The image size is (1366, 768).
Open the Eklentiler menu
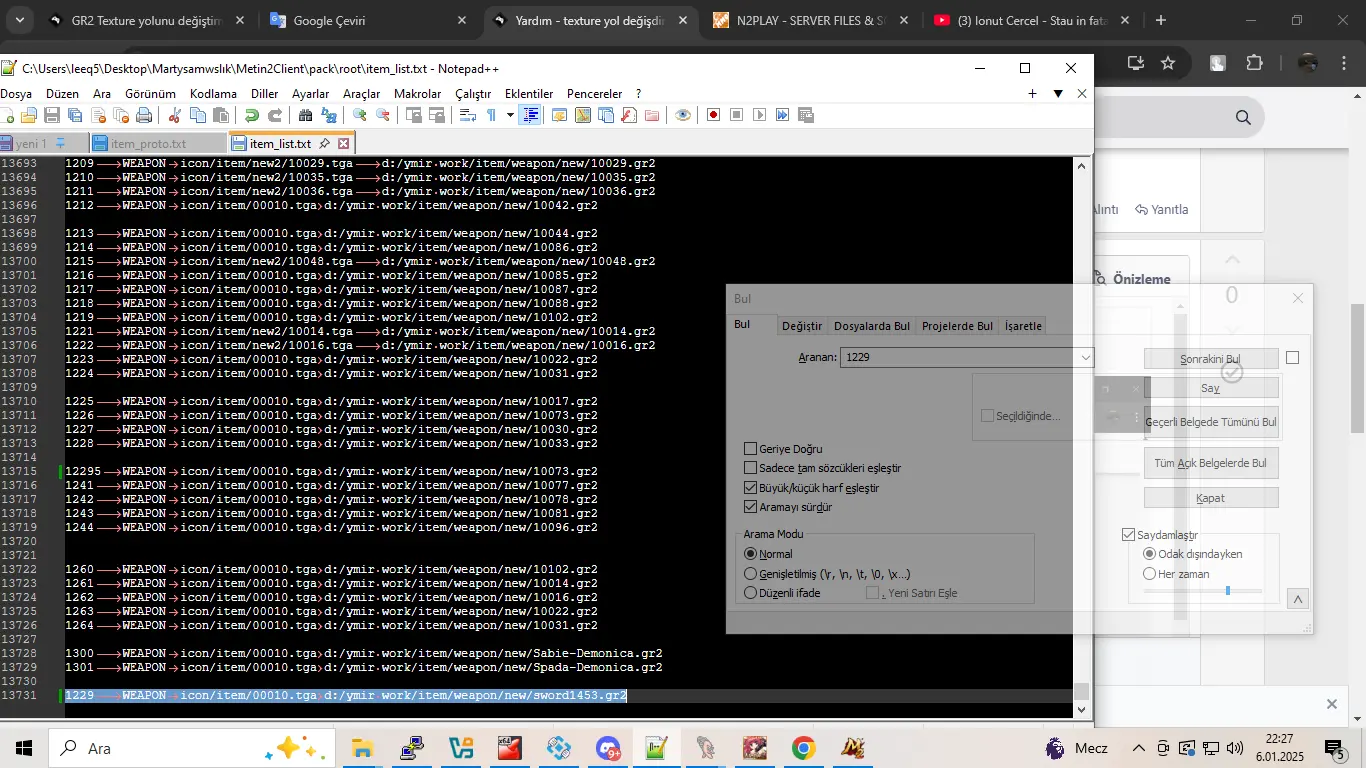click(x=529, y=94)
